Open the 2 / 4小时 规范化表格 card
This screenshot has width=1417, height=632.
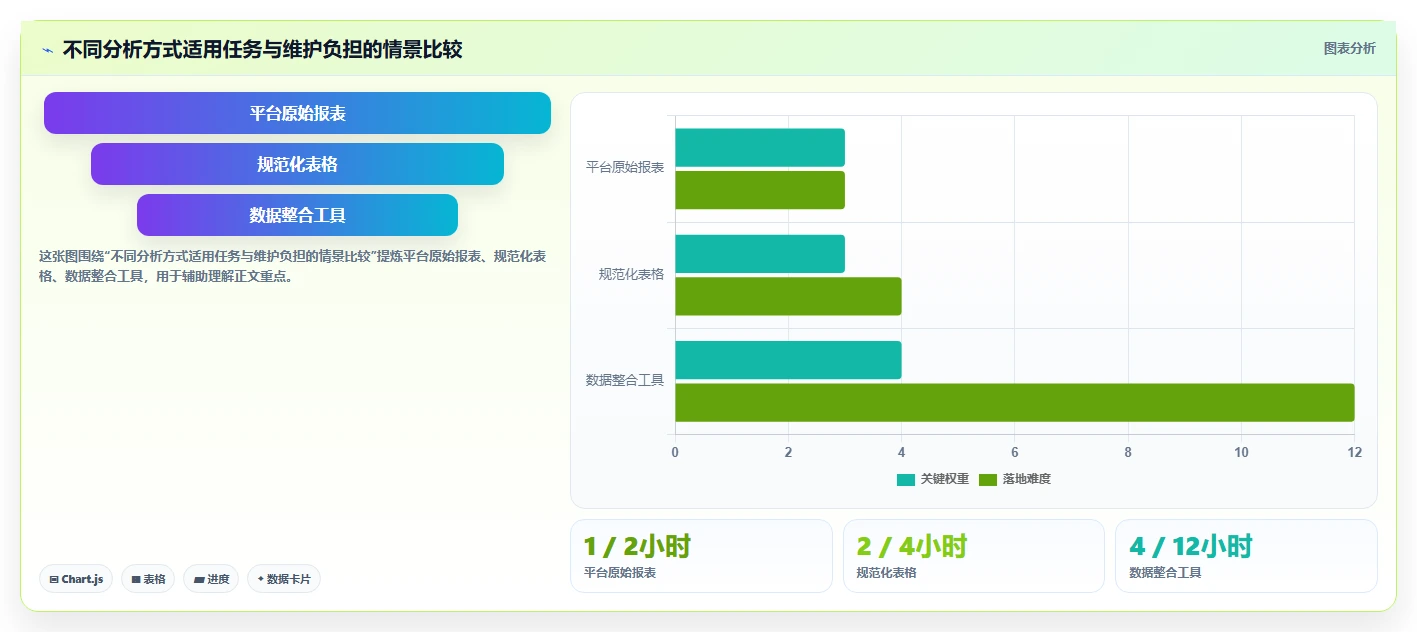click(x=974, y=556)
